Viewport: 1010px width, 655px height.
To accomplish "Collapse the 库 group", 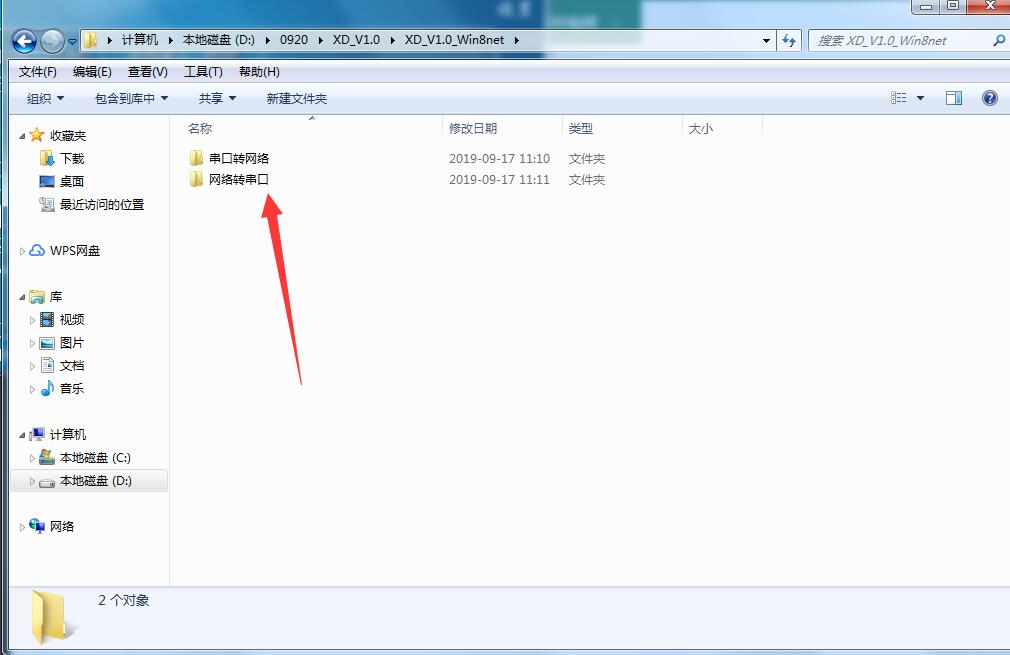I will [x=22, y=297].
